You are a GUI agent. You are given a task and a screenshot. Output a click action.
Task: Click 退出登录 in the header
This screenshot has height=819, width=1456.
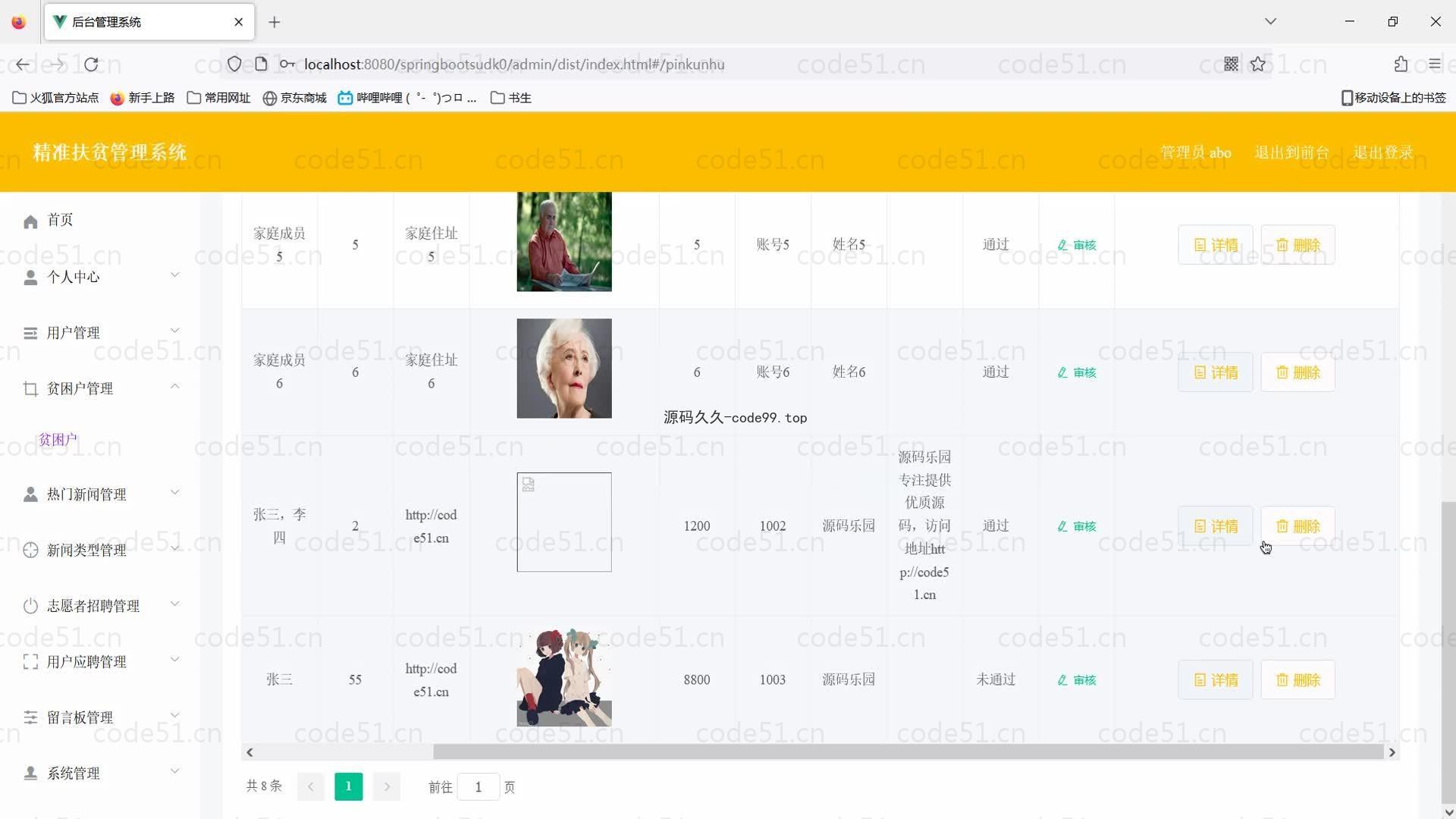(x=1383, y=152)
